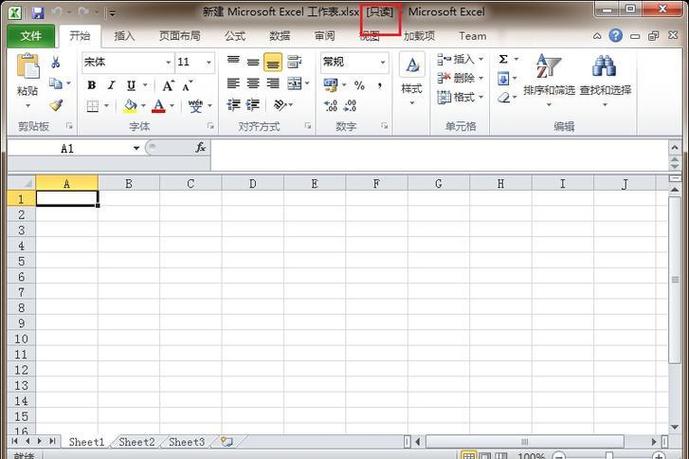
Task: Switch to the 审阅 tab
Action: coord(325,36)
